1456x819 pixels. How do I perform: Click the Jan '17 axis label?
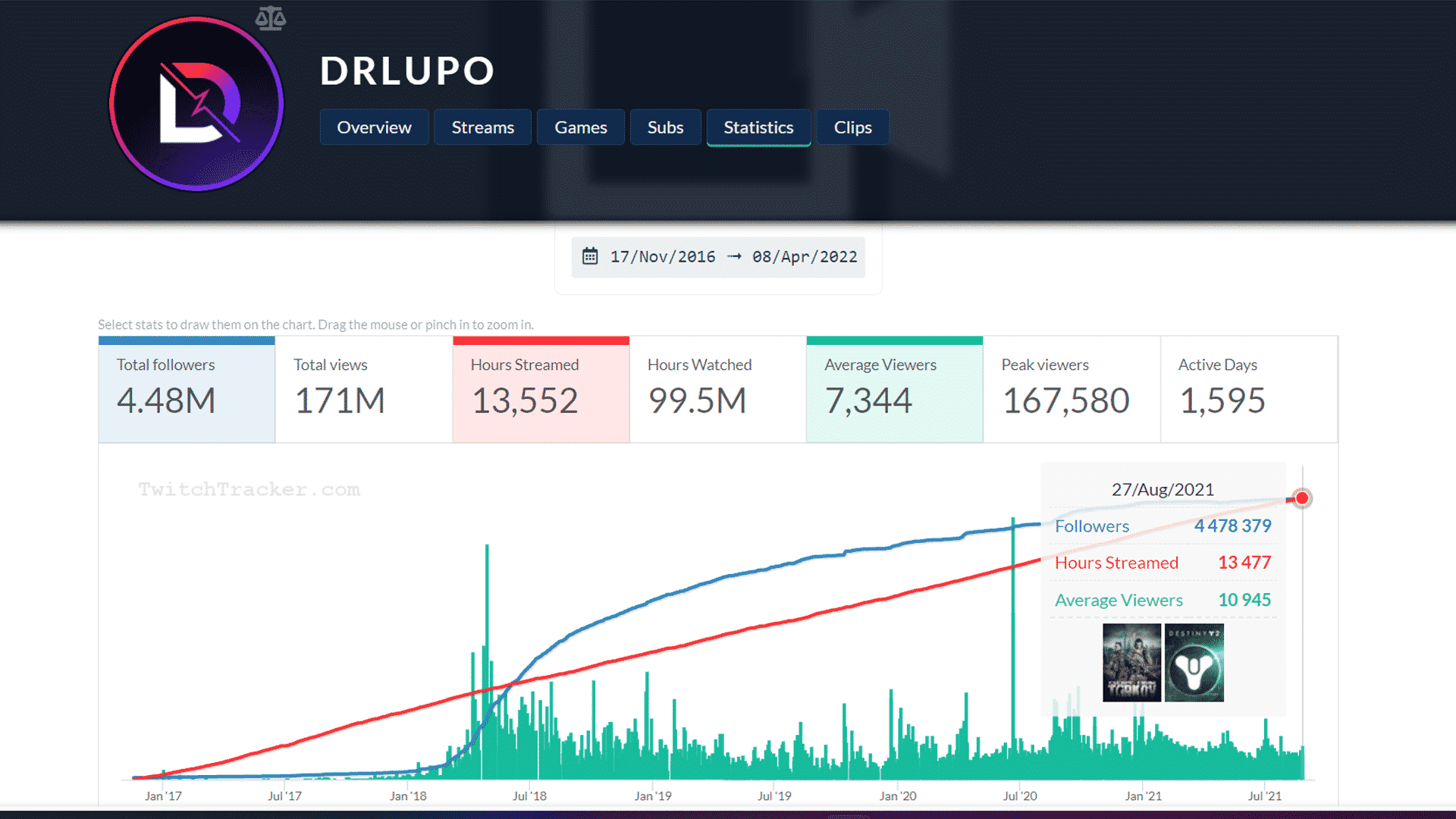coord(163,795)
